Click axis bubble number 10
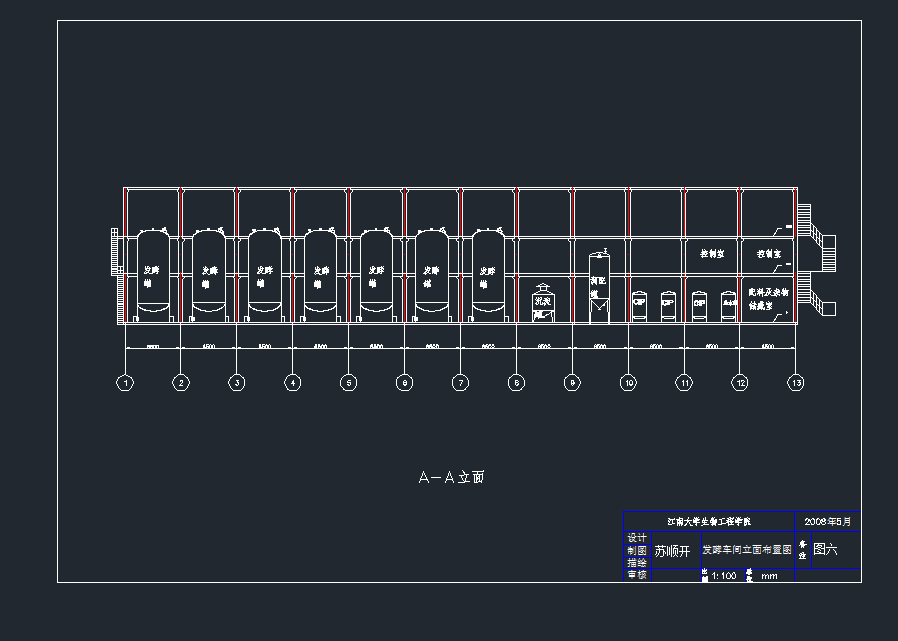Screen dimensions: 898x641 click(x=628, y=382)
